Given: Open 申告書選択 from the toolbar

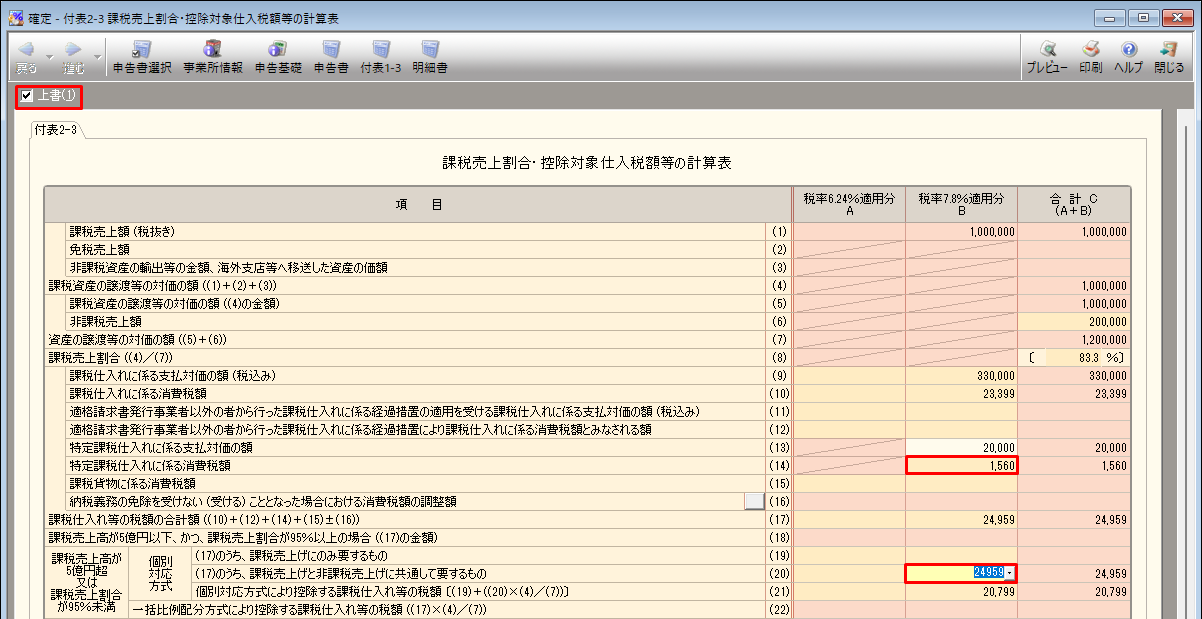Looking at the screenshot, I should click(x=142, y=57).
